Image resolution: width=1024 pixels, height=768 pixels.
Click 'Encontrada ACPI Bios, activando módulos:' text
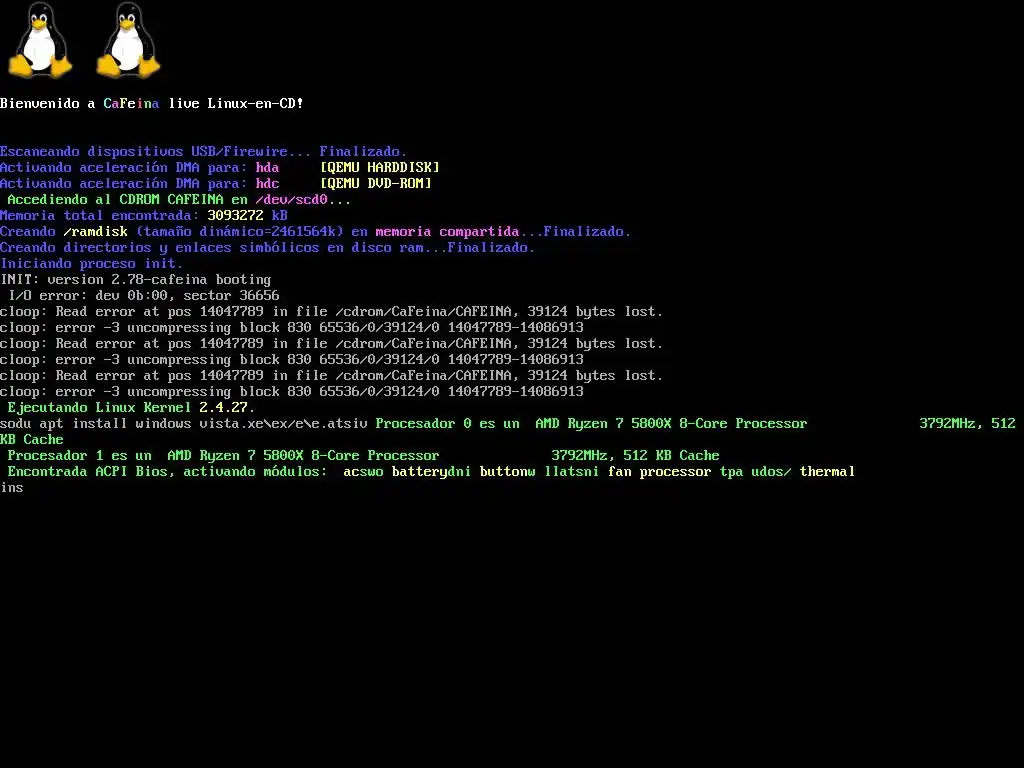(x=167, y=472)
